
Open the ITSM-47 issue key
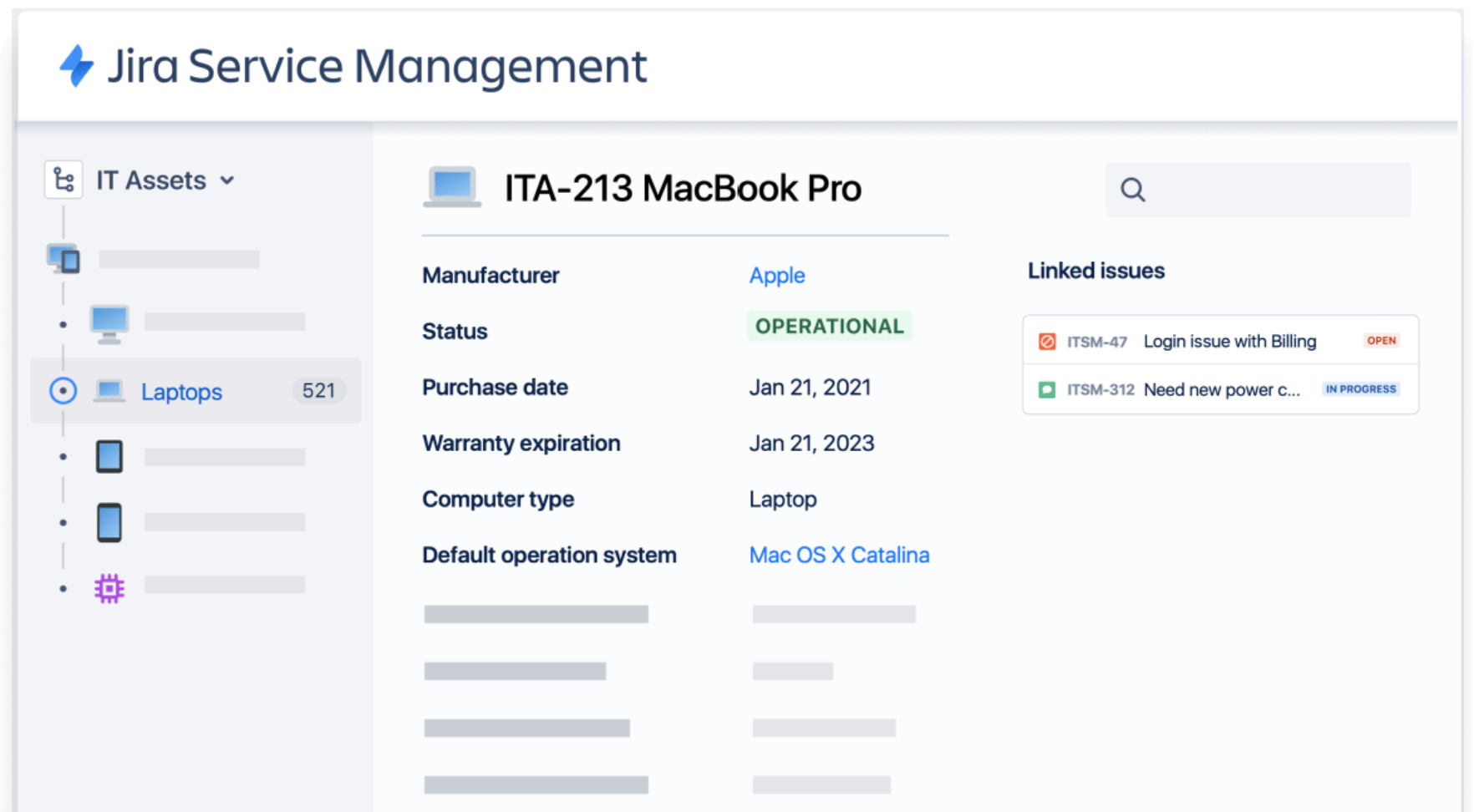(1097, 342)
